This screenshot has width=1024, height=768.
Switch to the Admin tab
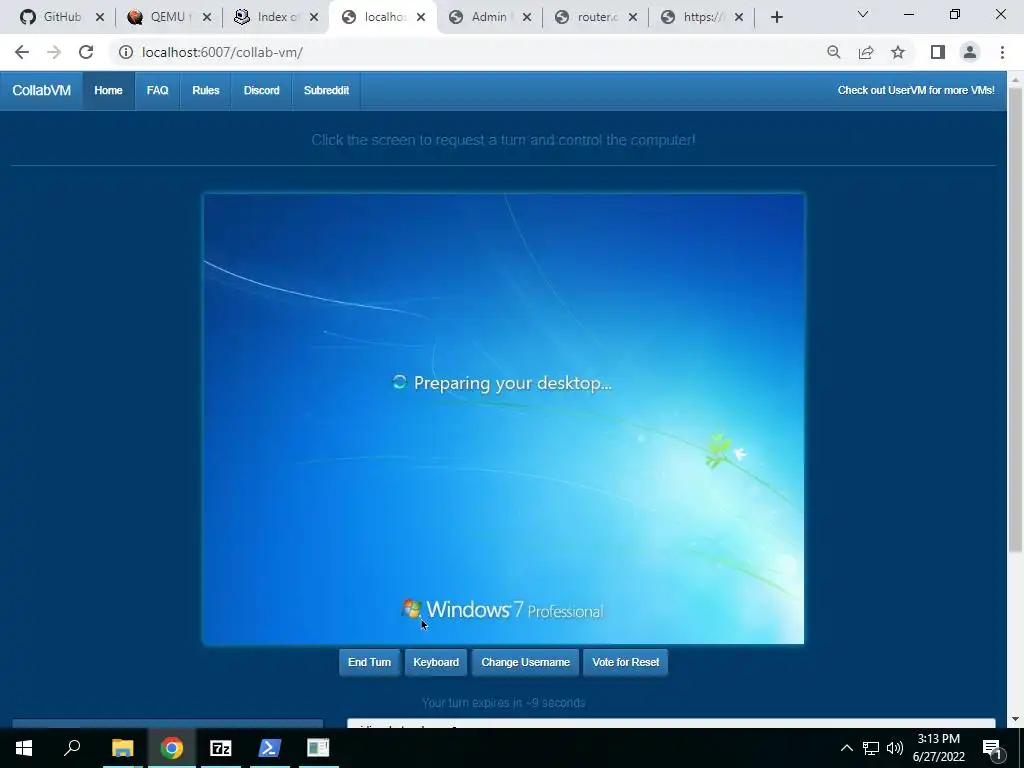tap(489, 17)
